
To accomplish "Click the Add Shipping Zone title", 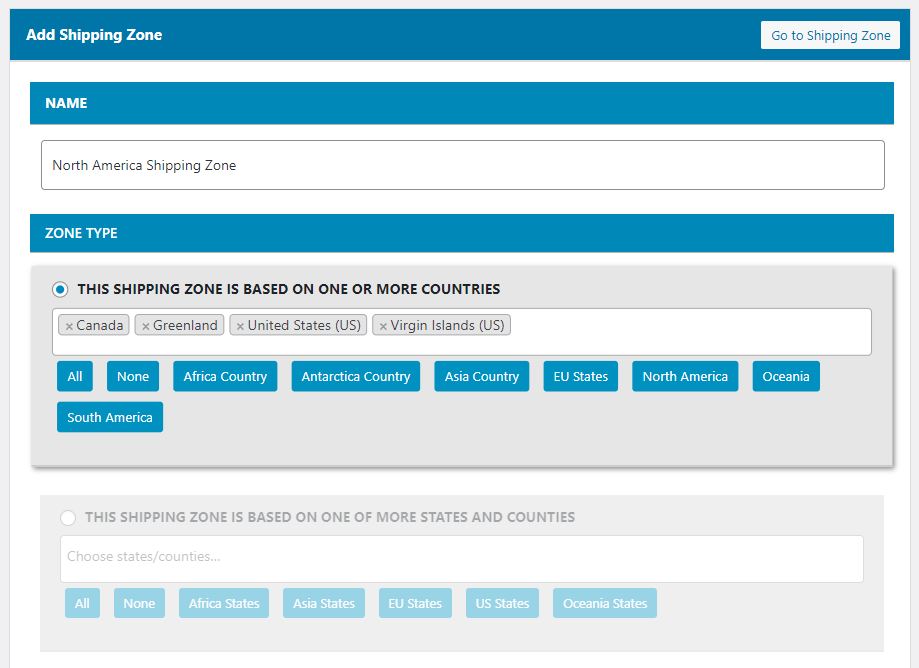I will coord(94,35).
